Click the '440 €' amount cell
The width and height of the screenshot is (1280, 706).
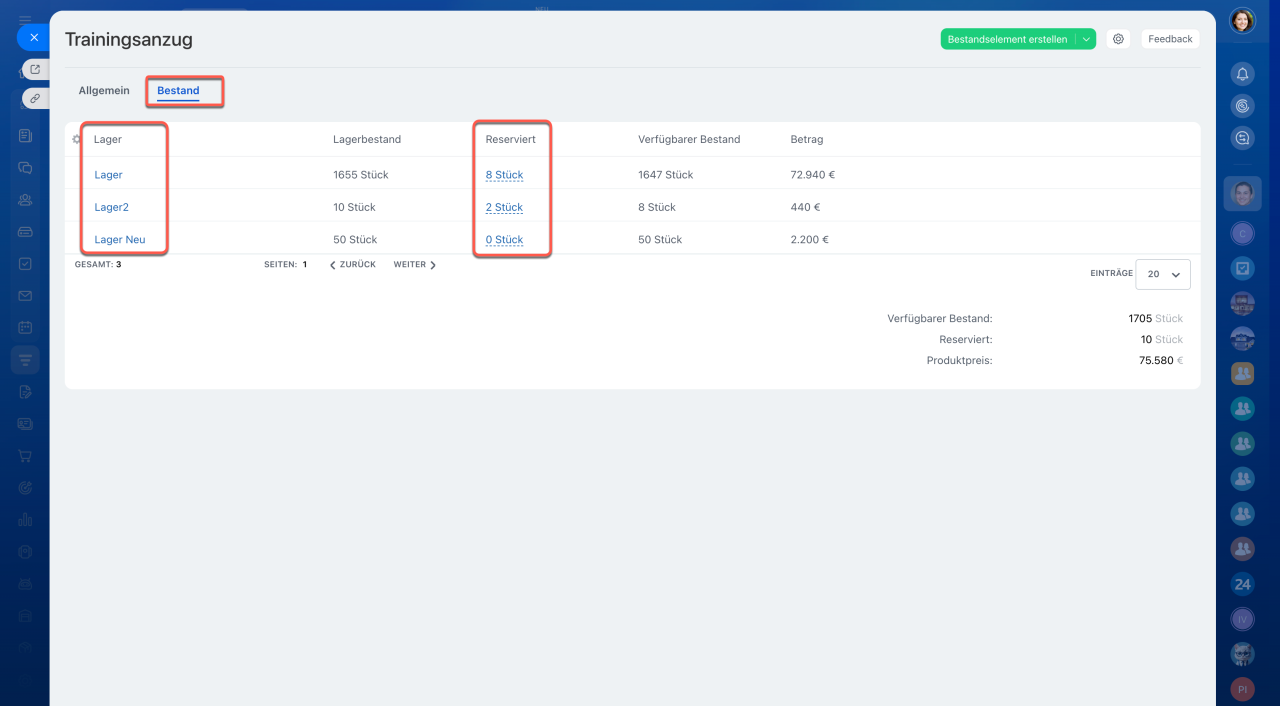click(x=805, y=207)
